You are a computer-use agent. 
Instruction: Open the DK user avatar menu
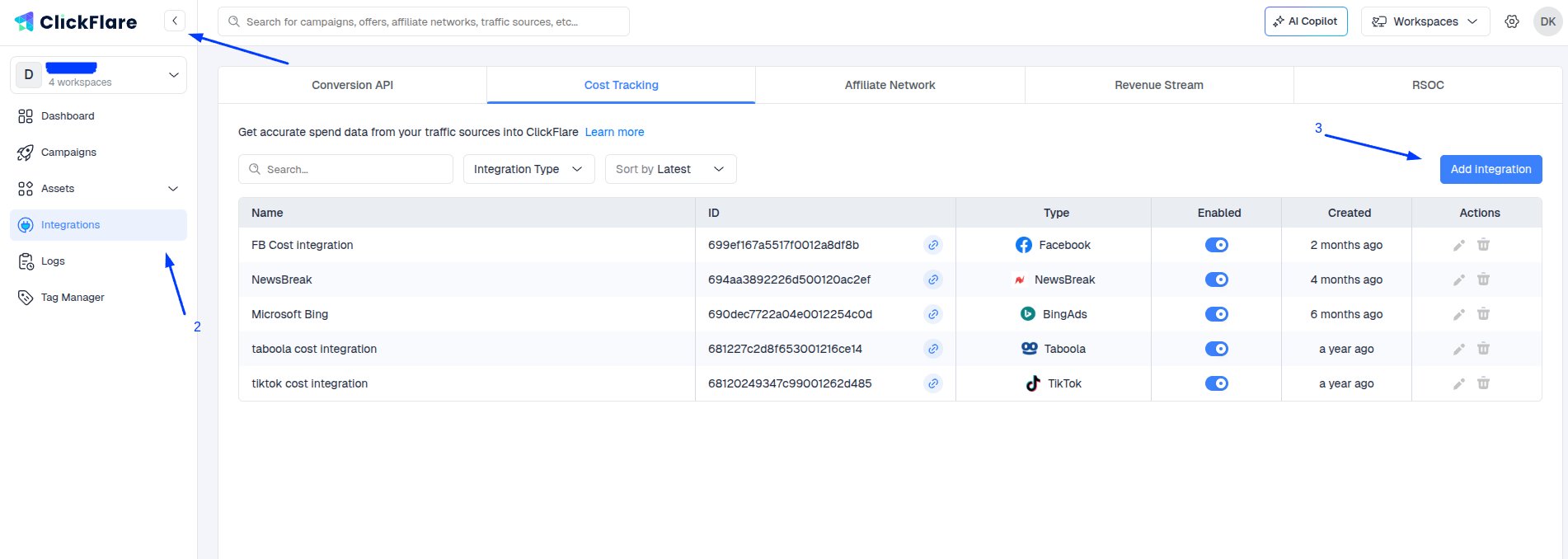(x=1548, y=21)
